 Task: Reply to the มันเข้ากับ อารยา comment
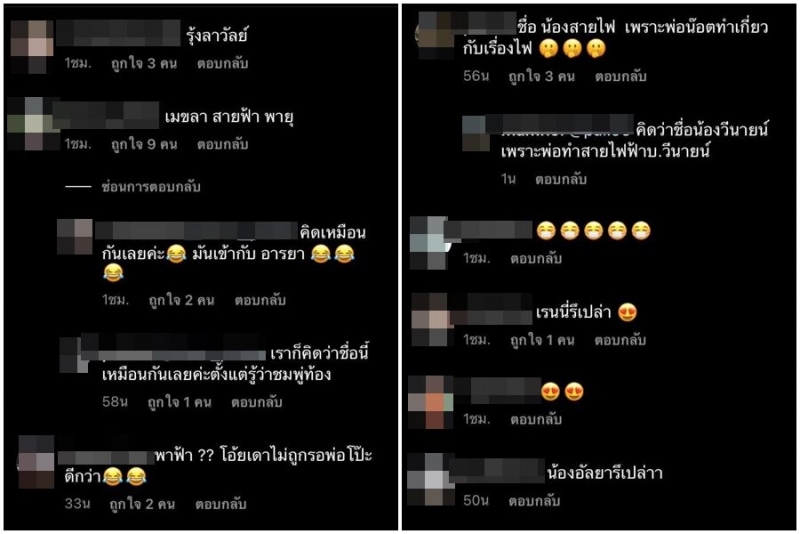point(260,300)
